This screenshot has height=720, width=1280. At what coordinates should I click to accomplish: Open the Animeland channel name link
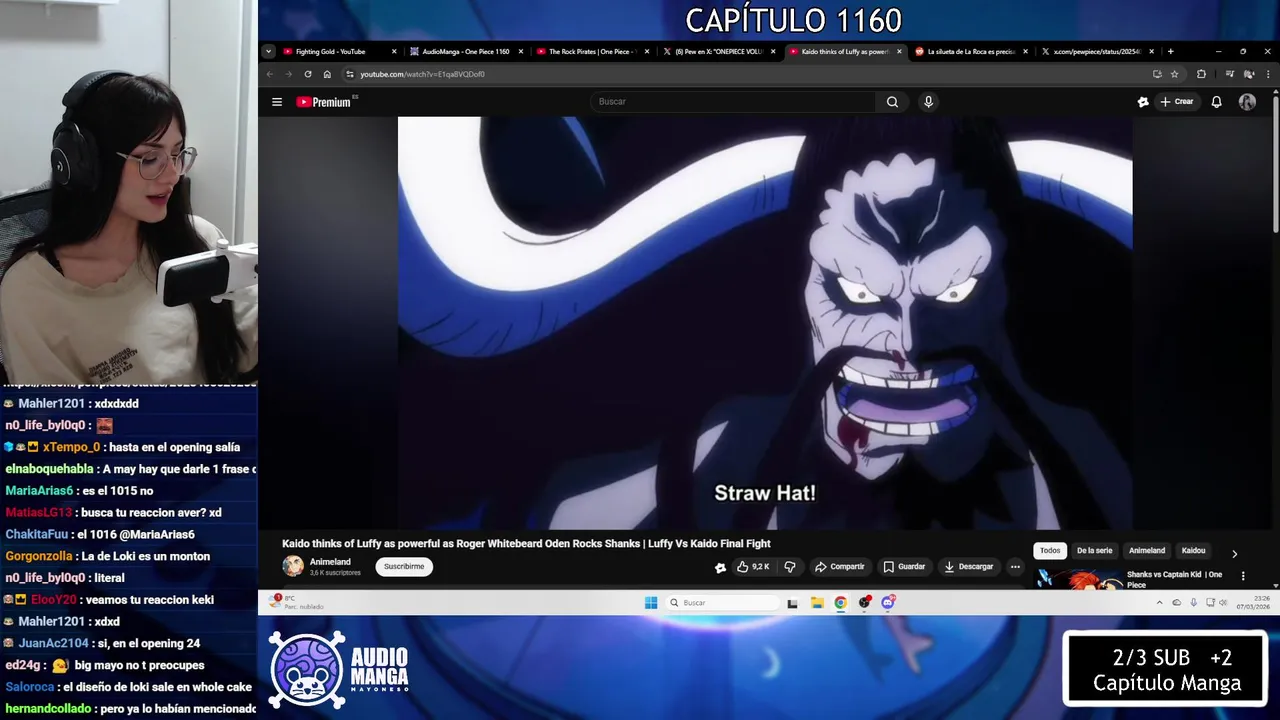(x=330, y=562)
